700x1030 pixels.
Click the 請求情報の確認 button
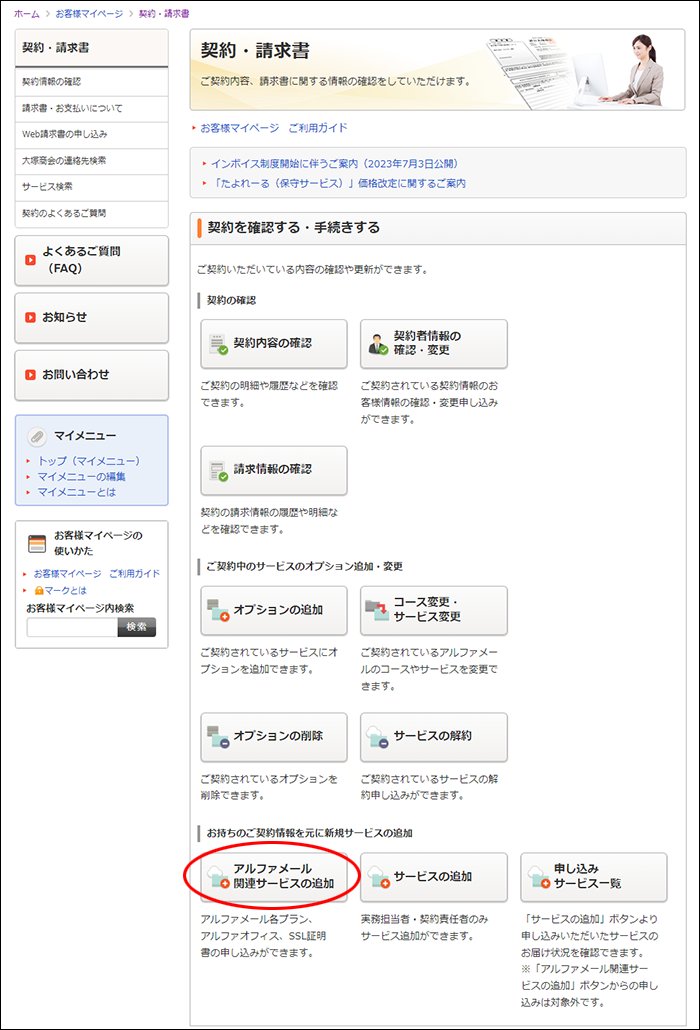click(274, 471)
